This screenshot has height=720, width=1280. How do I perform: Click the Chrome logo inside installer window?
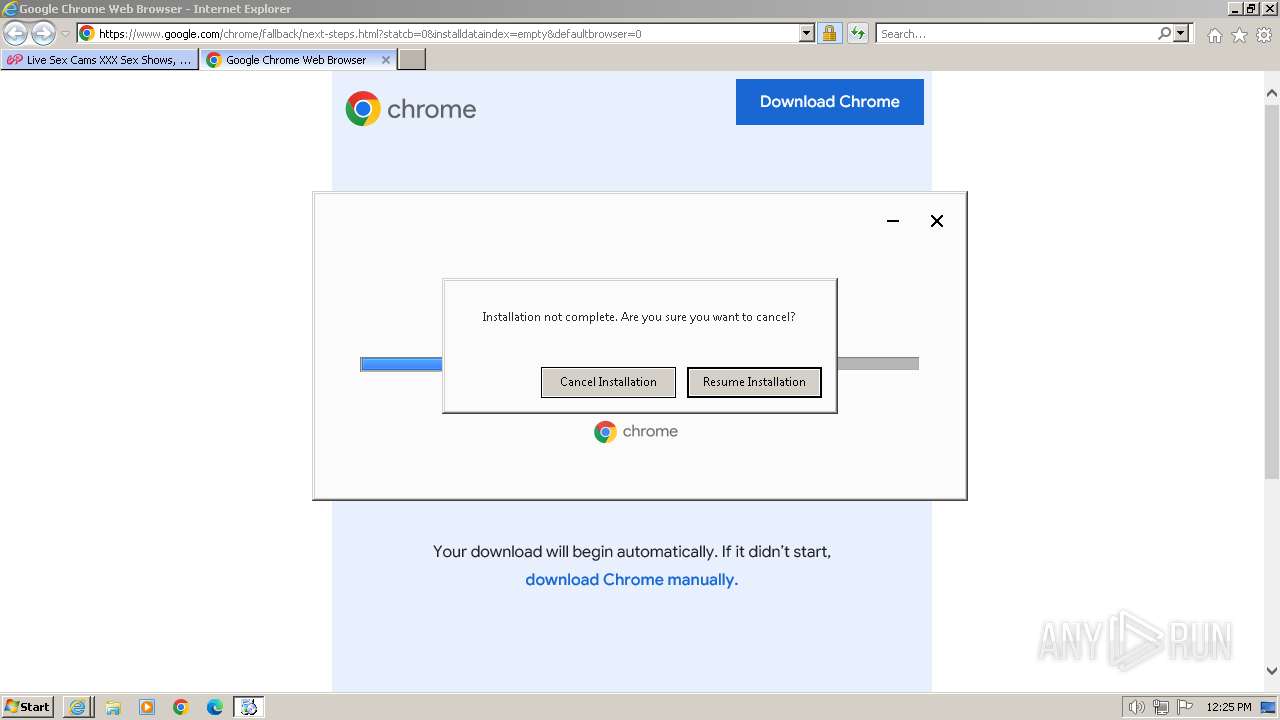636,431
